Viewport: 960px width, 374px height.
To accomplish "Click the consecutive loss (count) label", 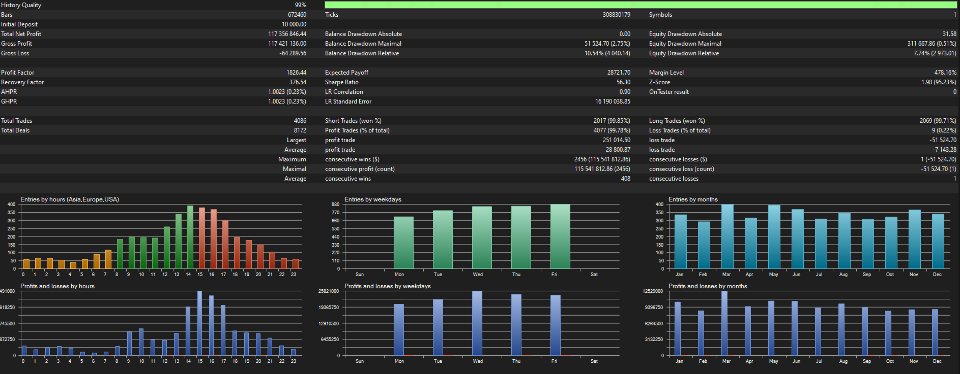I will click(x=680, y=169).
